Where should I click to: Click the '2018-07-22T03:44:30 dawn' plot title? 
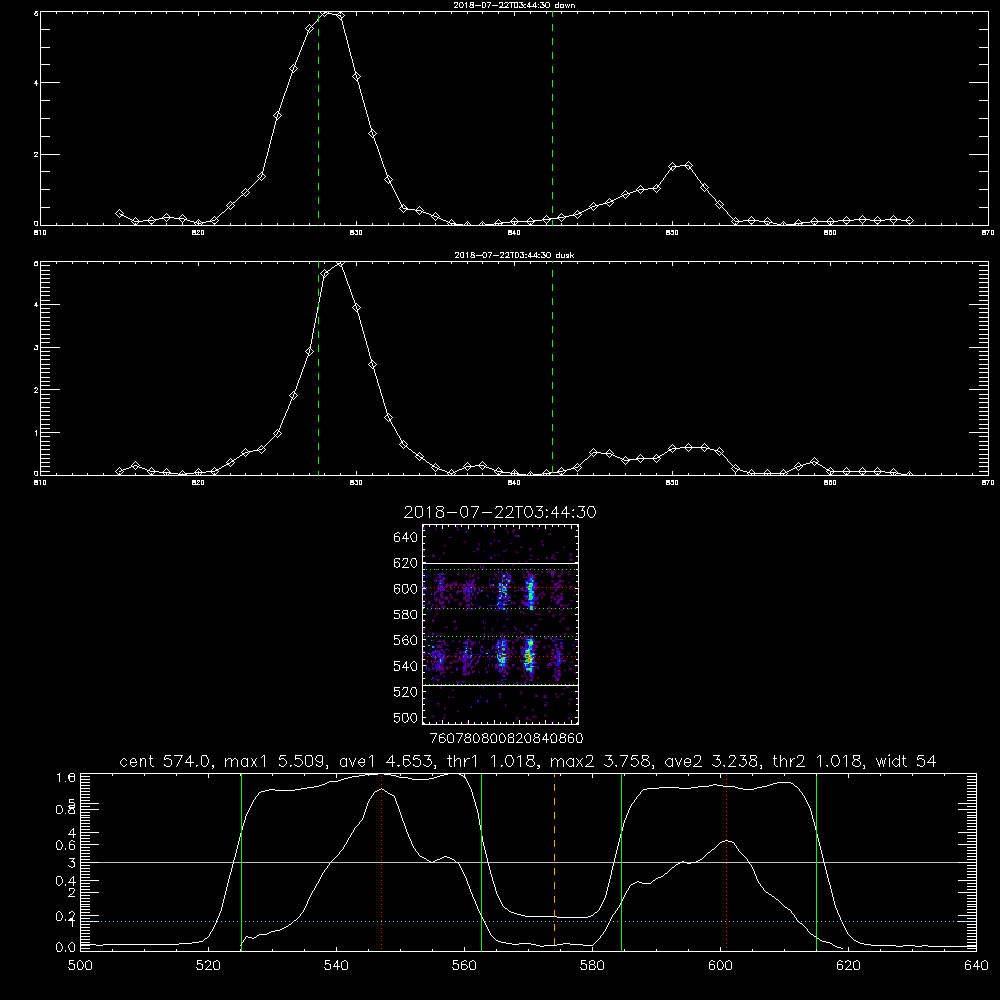[x=514, y=5]
